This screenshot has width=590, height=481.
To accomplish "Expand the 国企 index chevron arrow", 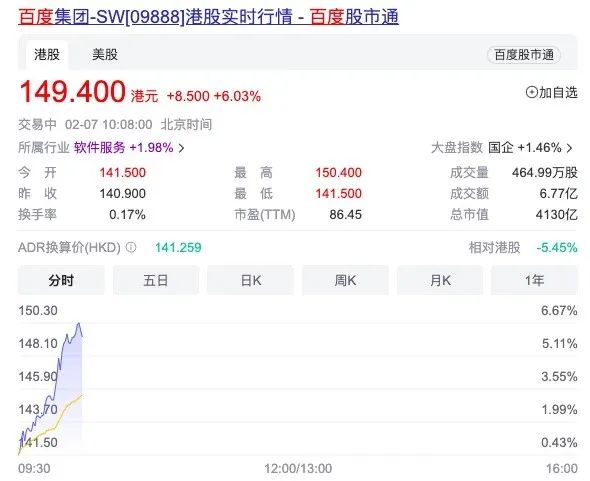I will [x=569, y=148].
